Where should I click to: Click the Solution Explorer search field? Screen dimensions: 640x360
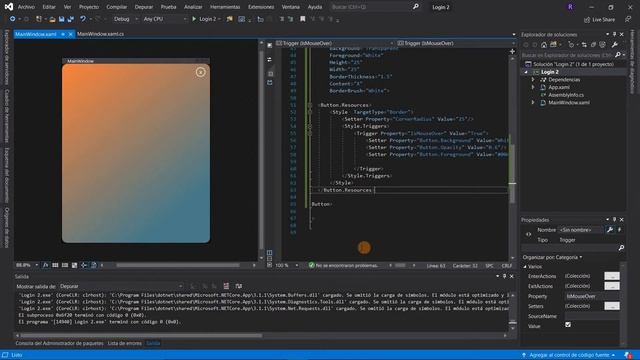(567, 55)
